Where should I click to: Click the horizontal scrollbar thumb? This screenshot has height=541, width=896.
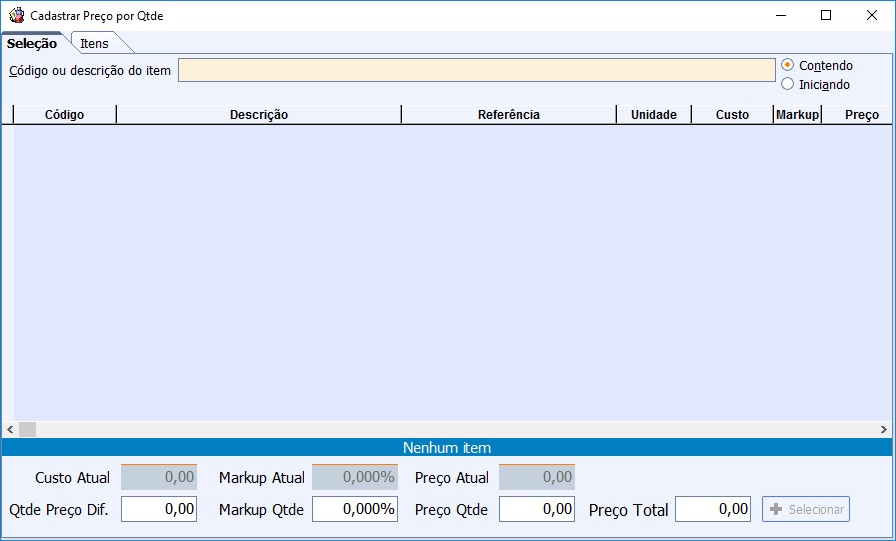(x=27, y=429)
